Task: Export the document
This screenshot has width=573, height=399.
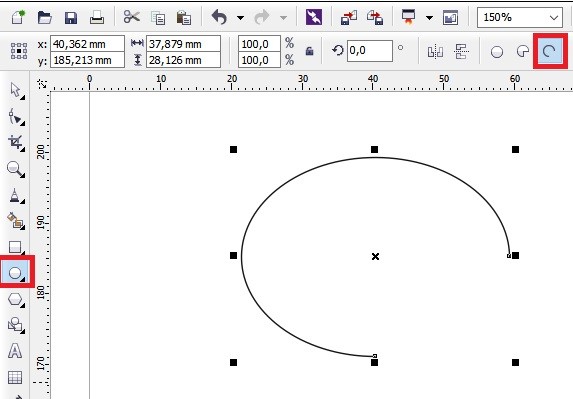Action: coord(375,18)
